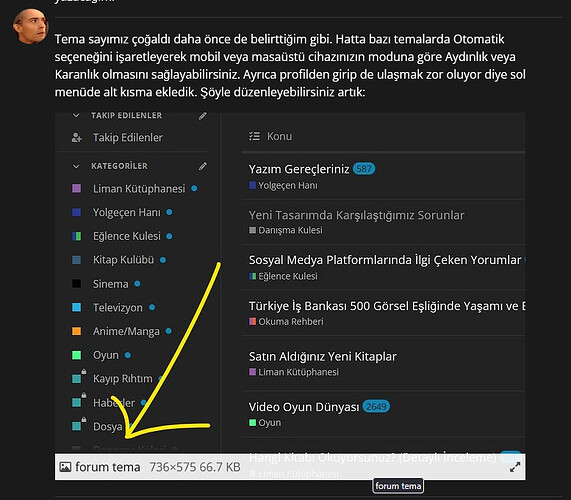Open Sinema category in sidebar
The width and height of the screenshot is (571, 500).
(x=110, y=284)
